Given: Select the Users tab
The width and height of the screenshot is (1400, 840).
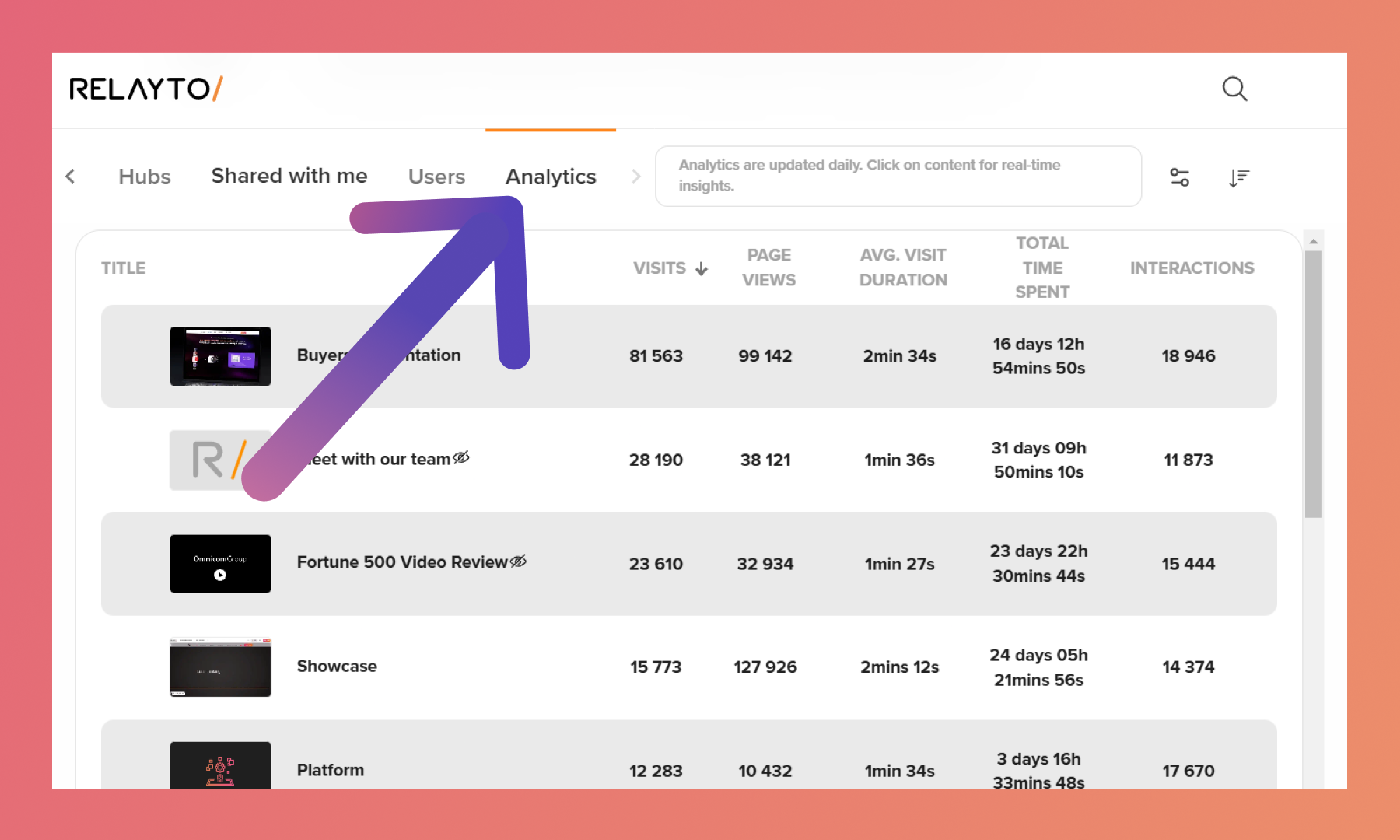Looking at the screenshot, I should (436, 177).
